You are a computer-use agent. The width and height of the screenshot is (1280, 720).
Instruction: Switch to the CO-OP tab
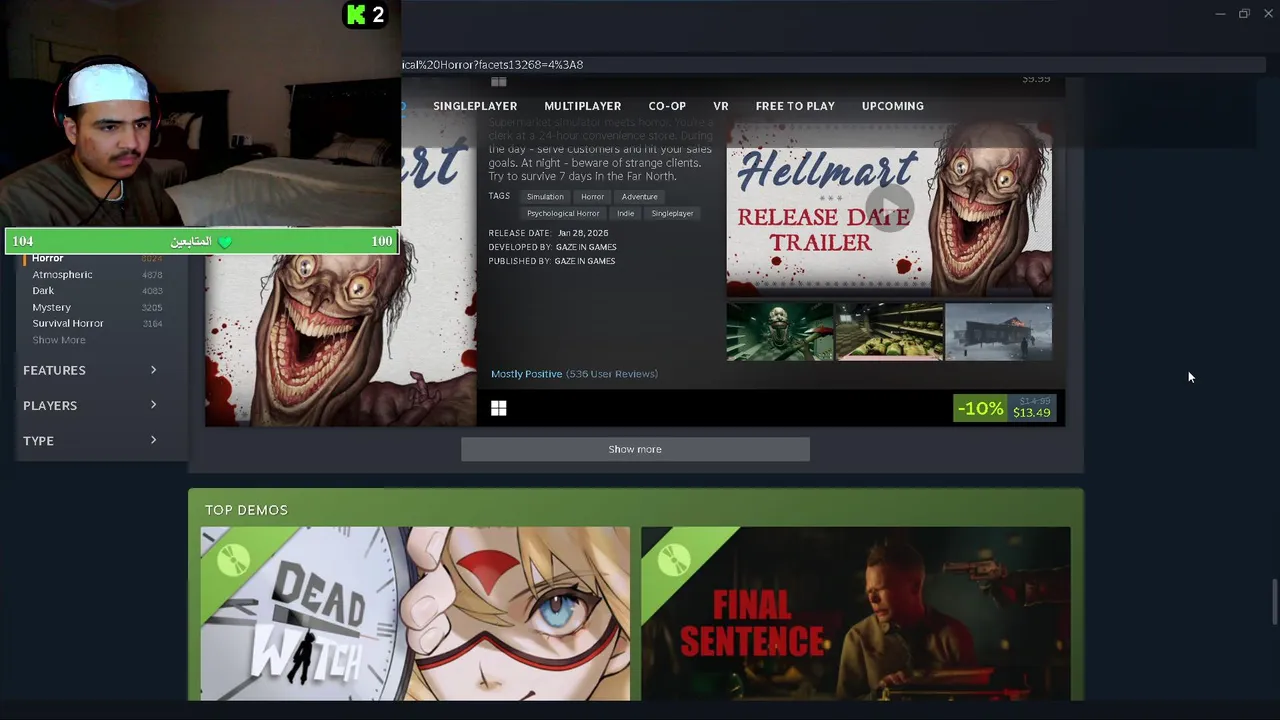(x=667, y=106)
